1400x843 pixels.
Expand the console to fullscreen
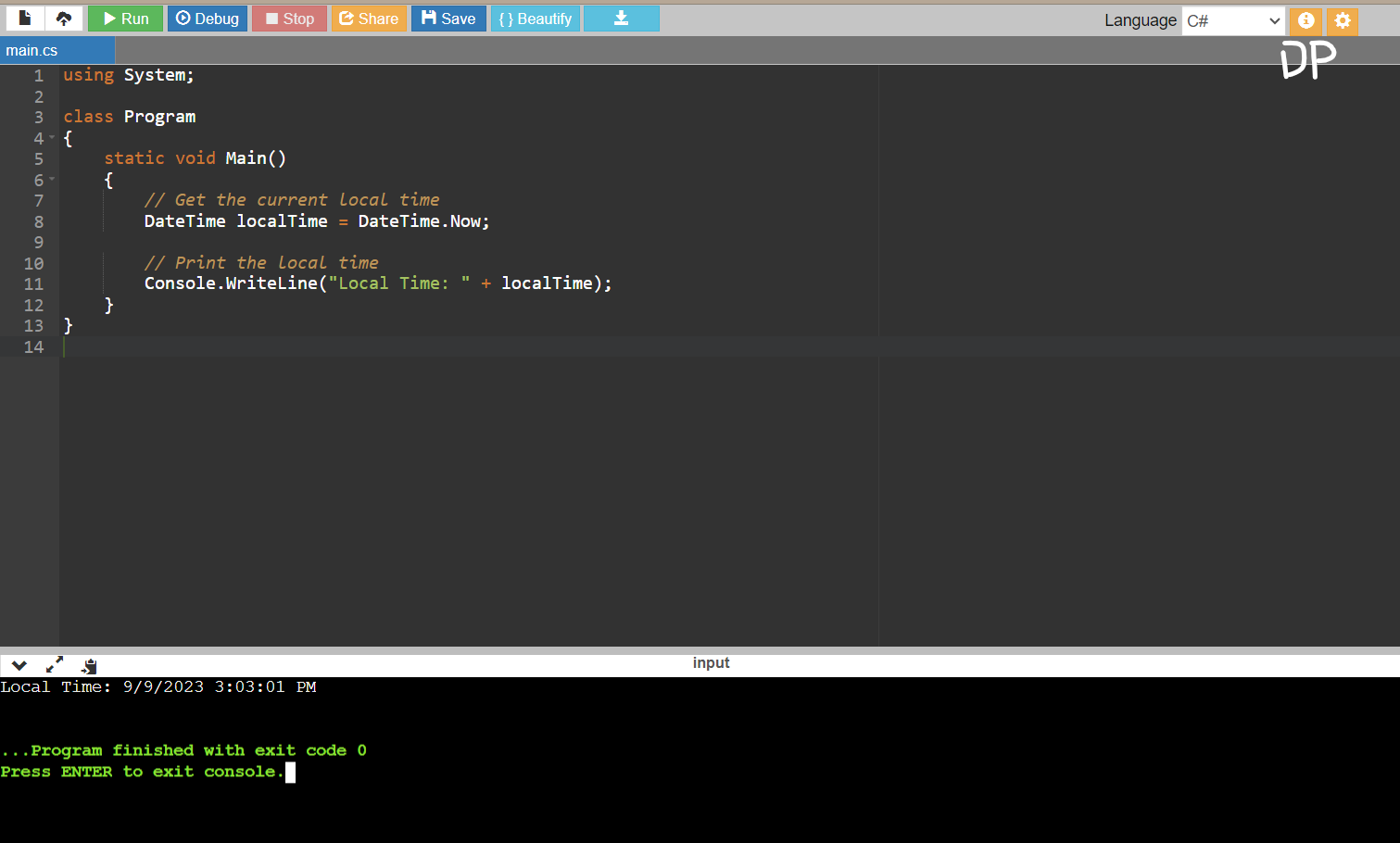[54, 664]
